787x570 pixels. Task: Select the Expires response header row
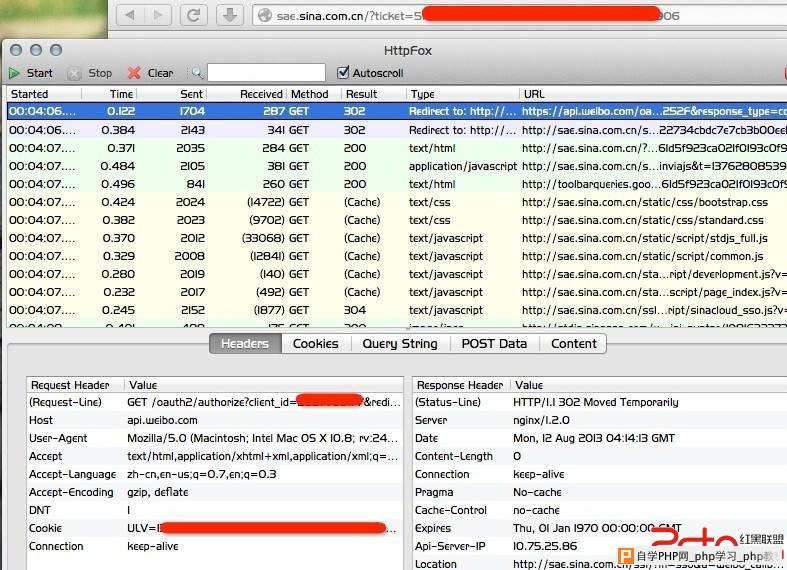coord(600,528)
